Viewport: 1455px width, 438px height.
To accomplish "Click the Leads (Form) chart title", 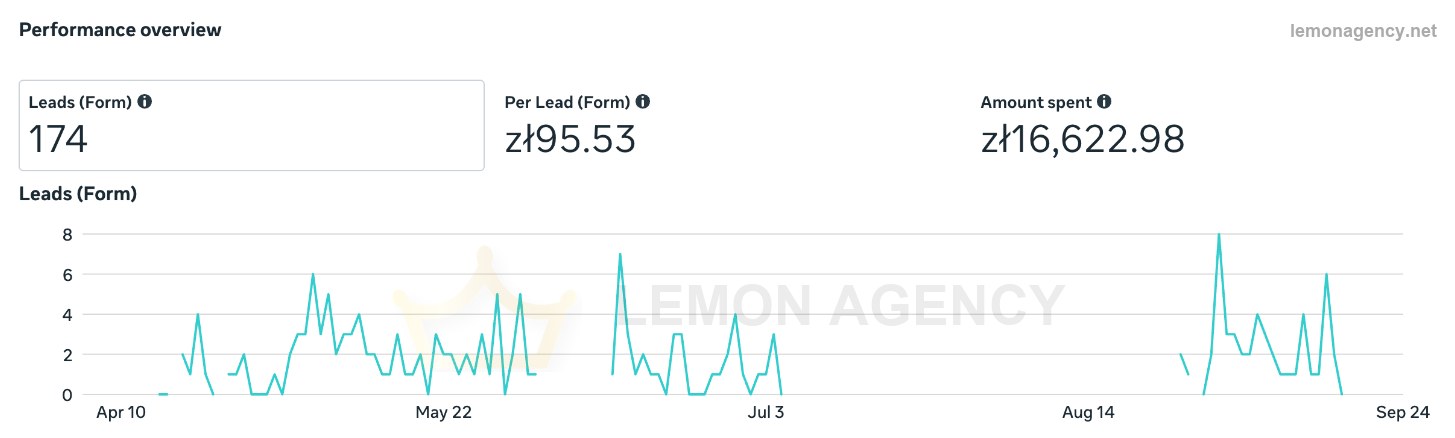I will pos(78,194).
